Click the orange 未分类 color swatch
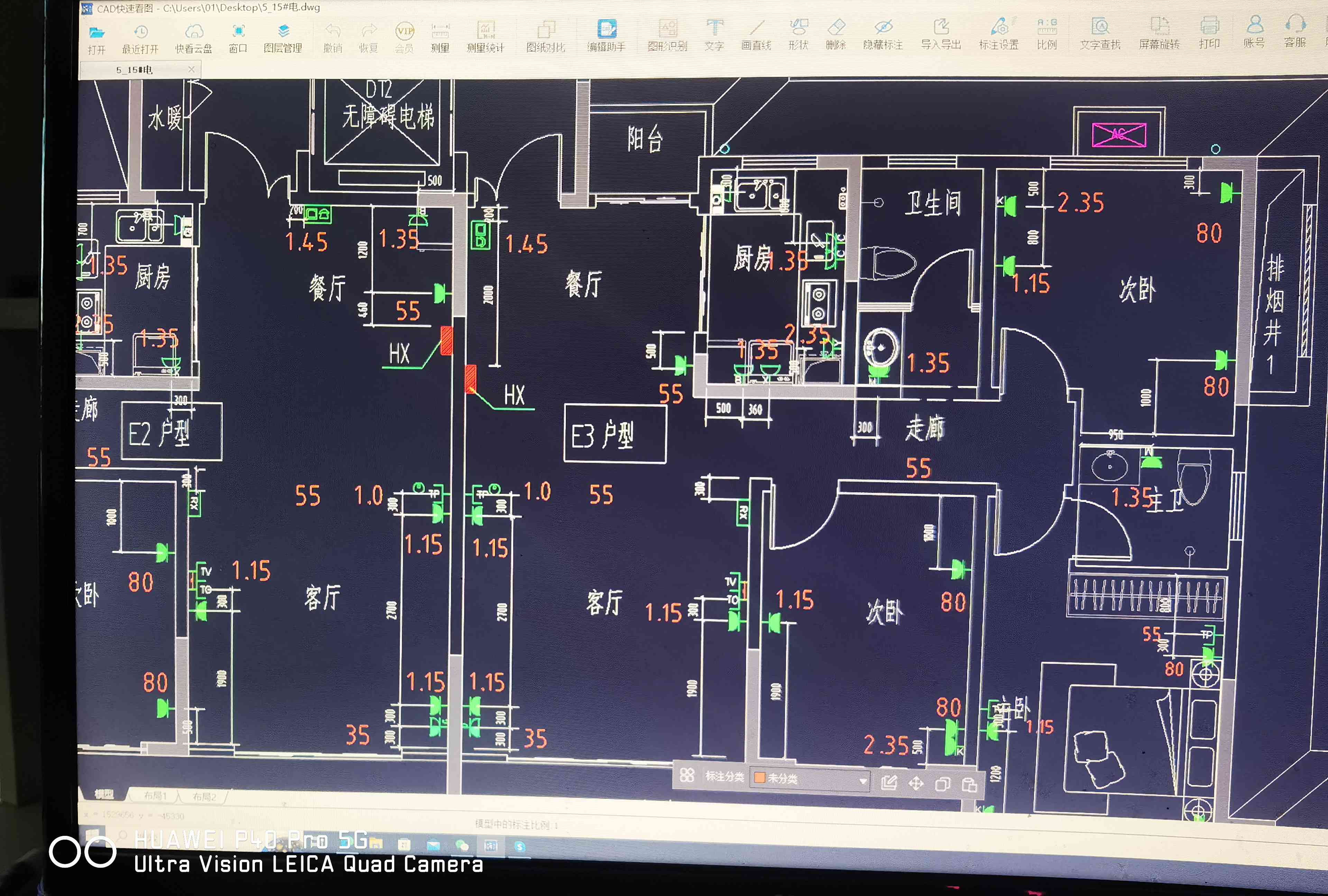1328x896 pixels. coord(759,777)
